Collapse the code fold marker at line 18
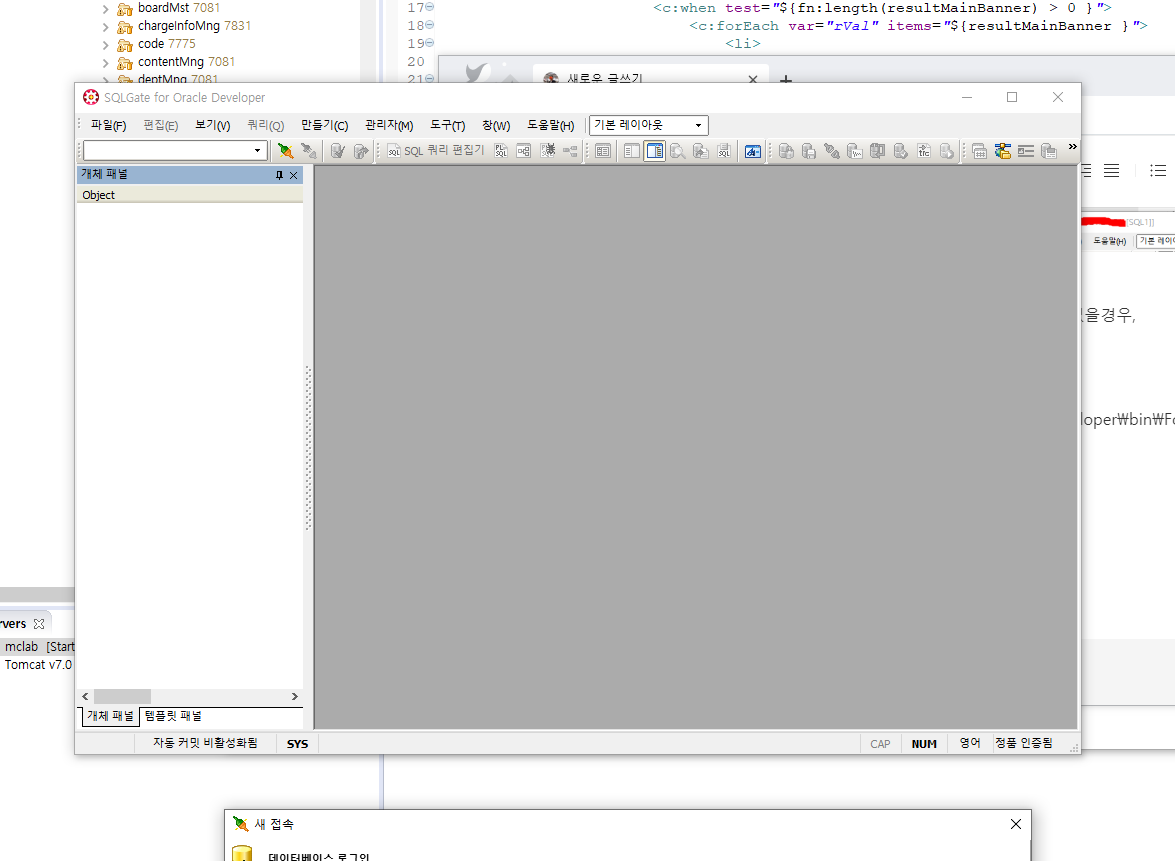 click(430, 25)
